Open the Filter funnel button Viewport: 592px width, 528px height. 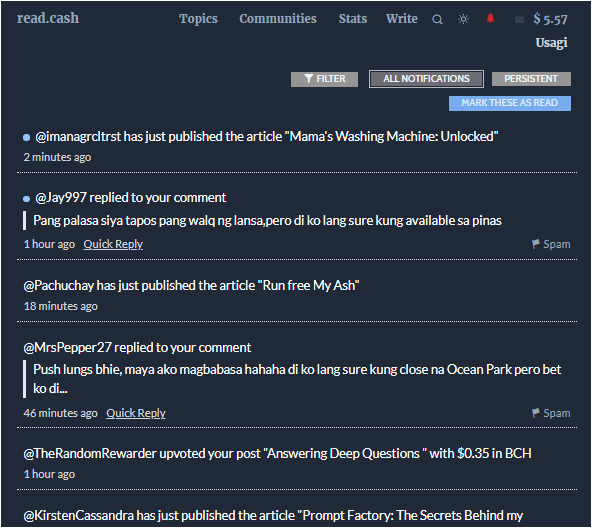[x=324, y=79]
